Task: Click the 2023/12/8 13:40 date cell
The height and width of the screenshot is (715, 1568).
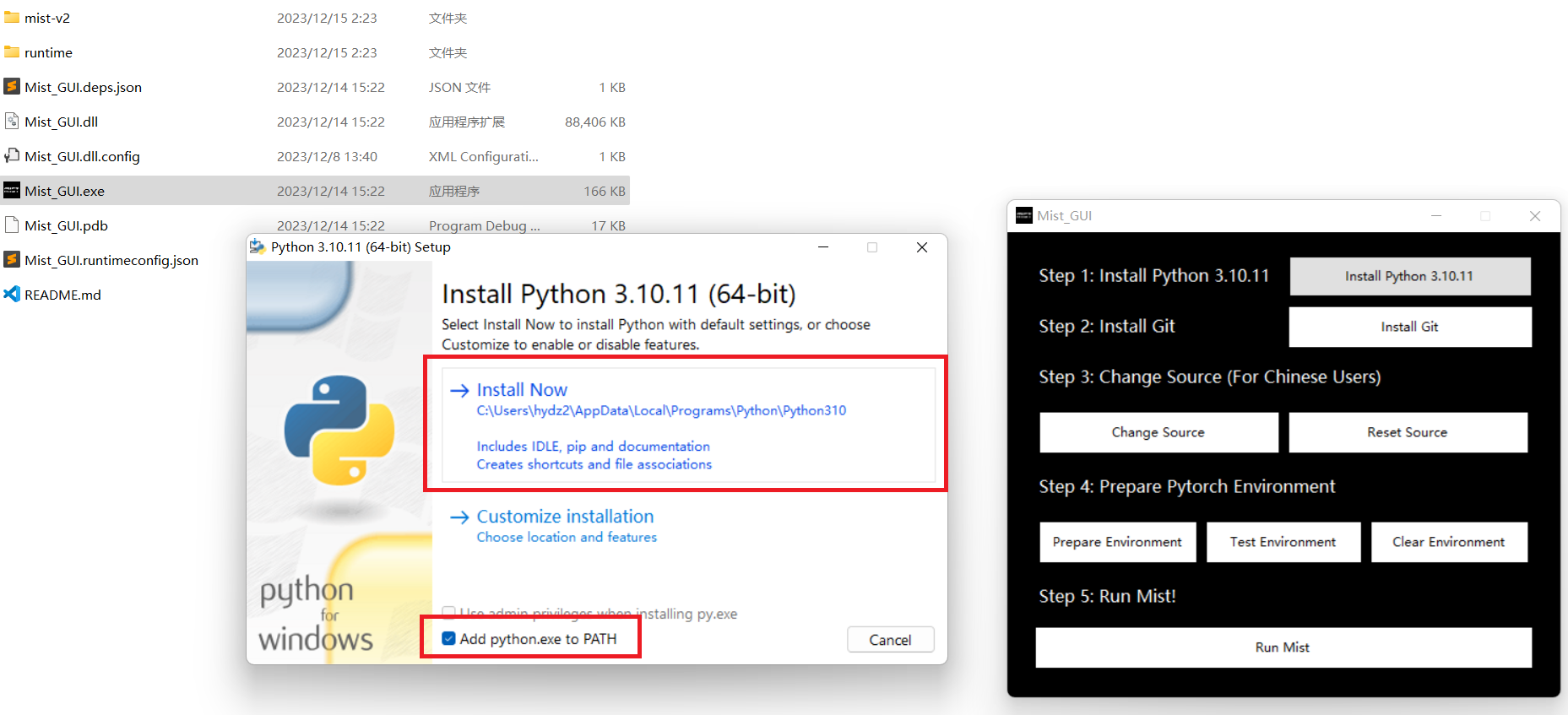Action: [327, 156]
